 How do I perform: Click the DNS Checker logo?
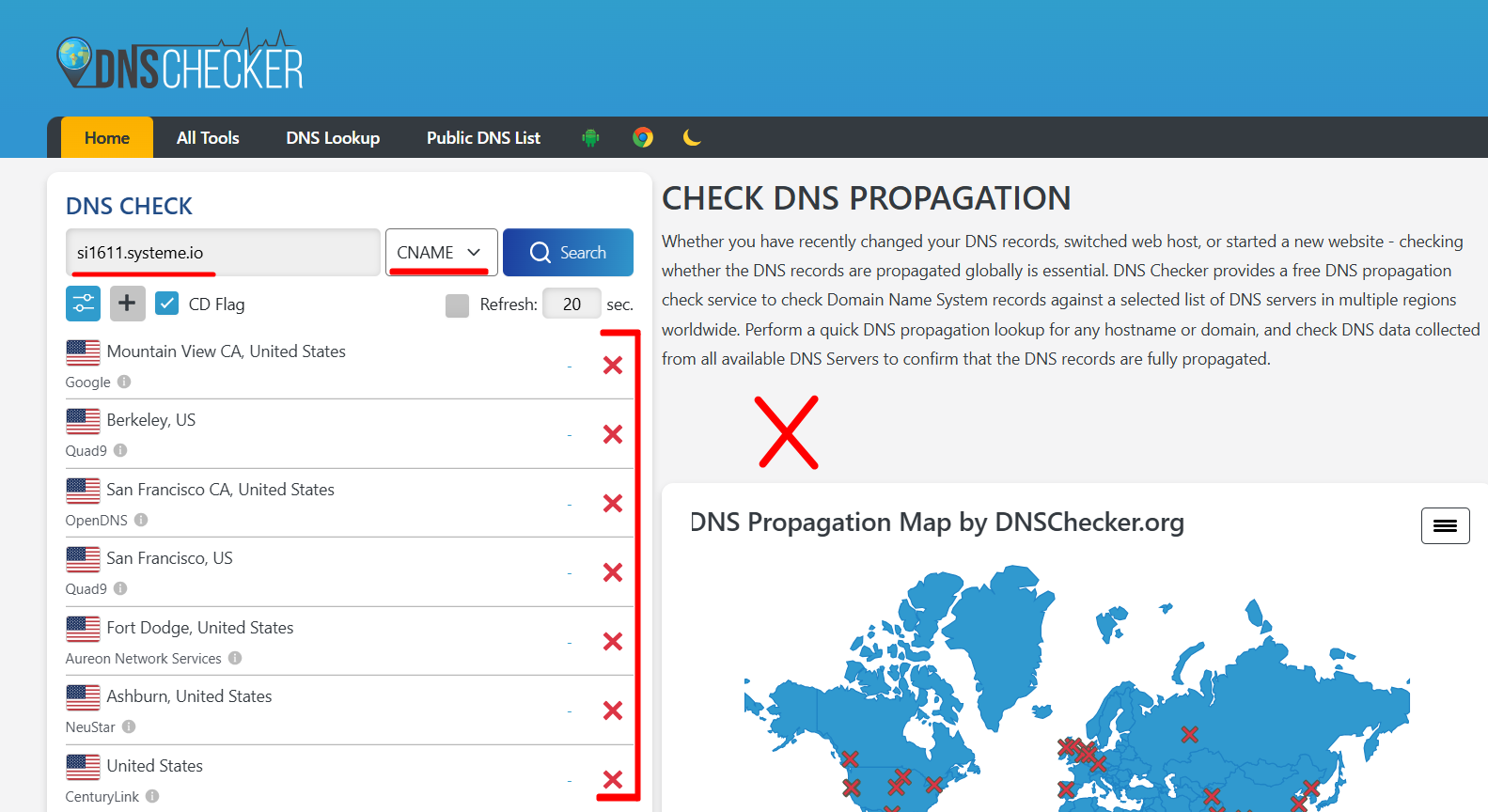tap(180, 60)
